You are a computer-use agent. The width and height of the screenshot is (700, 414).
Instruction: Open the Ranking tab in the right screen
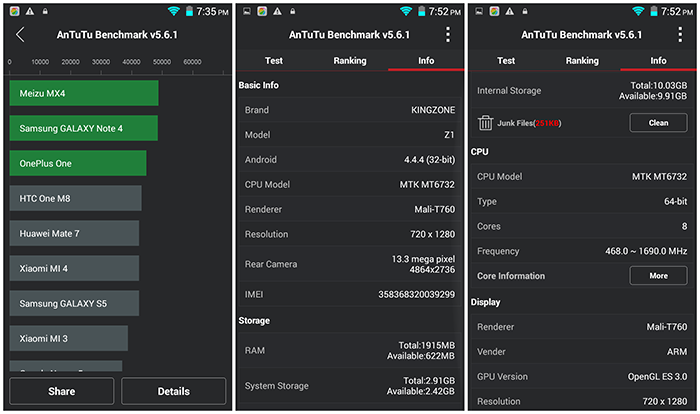point(582,61)
